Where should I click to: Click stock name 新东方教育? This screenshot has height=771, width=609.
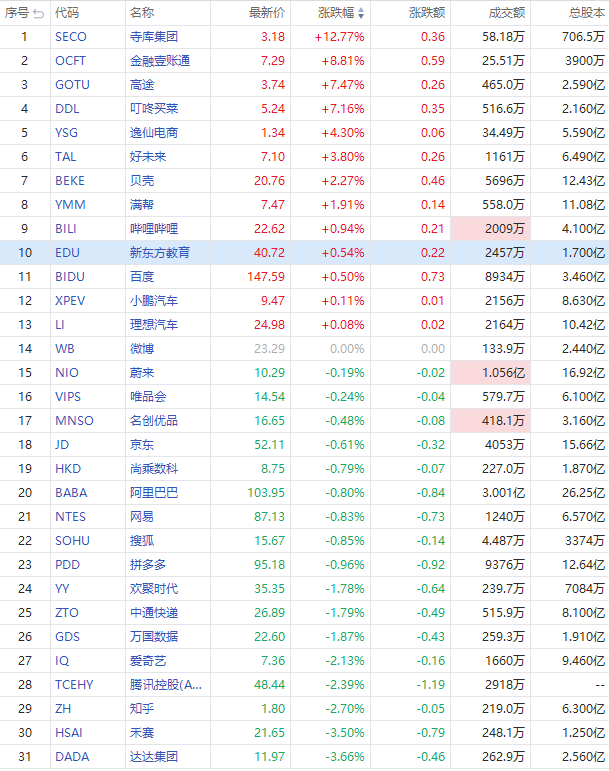coord(160,253)
